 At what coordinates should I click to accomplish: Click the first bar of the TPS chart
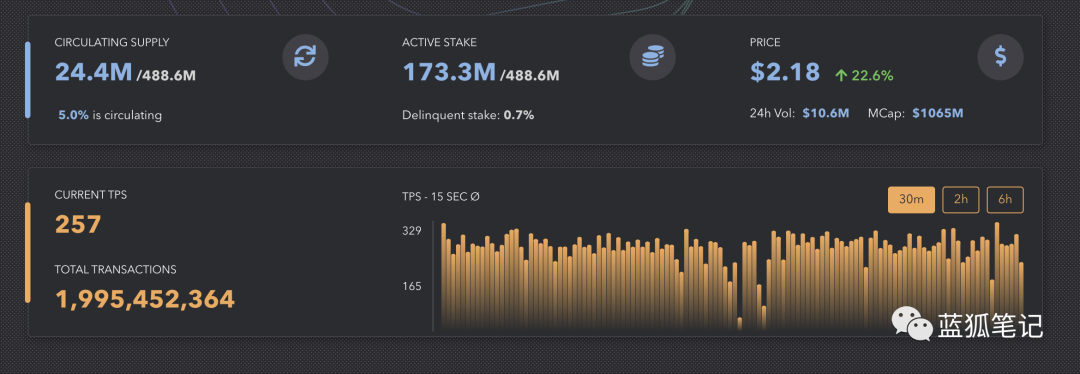point(444,277)
